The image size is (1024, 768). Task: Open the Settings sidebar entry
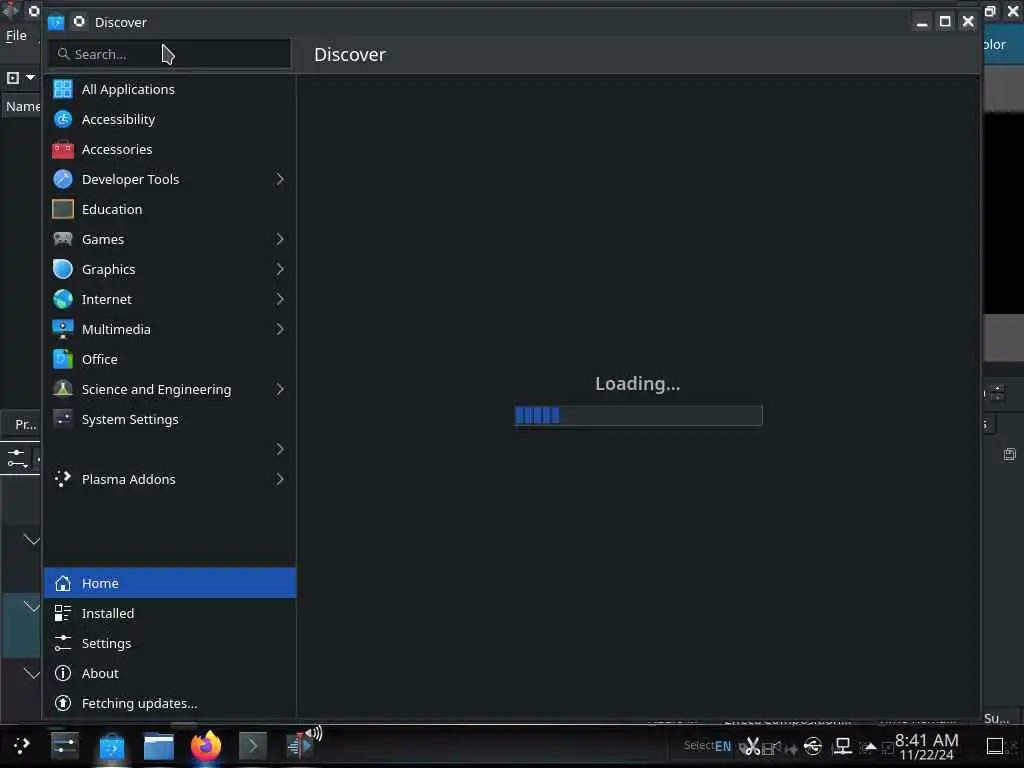170,643
